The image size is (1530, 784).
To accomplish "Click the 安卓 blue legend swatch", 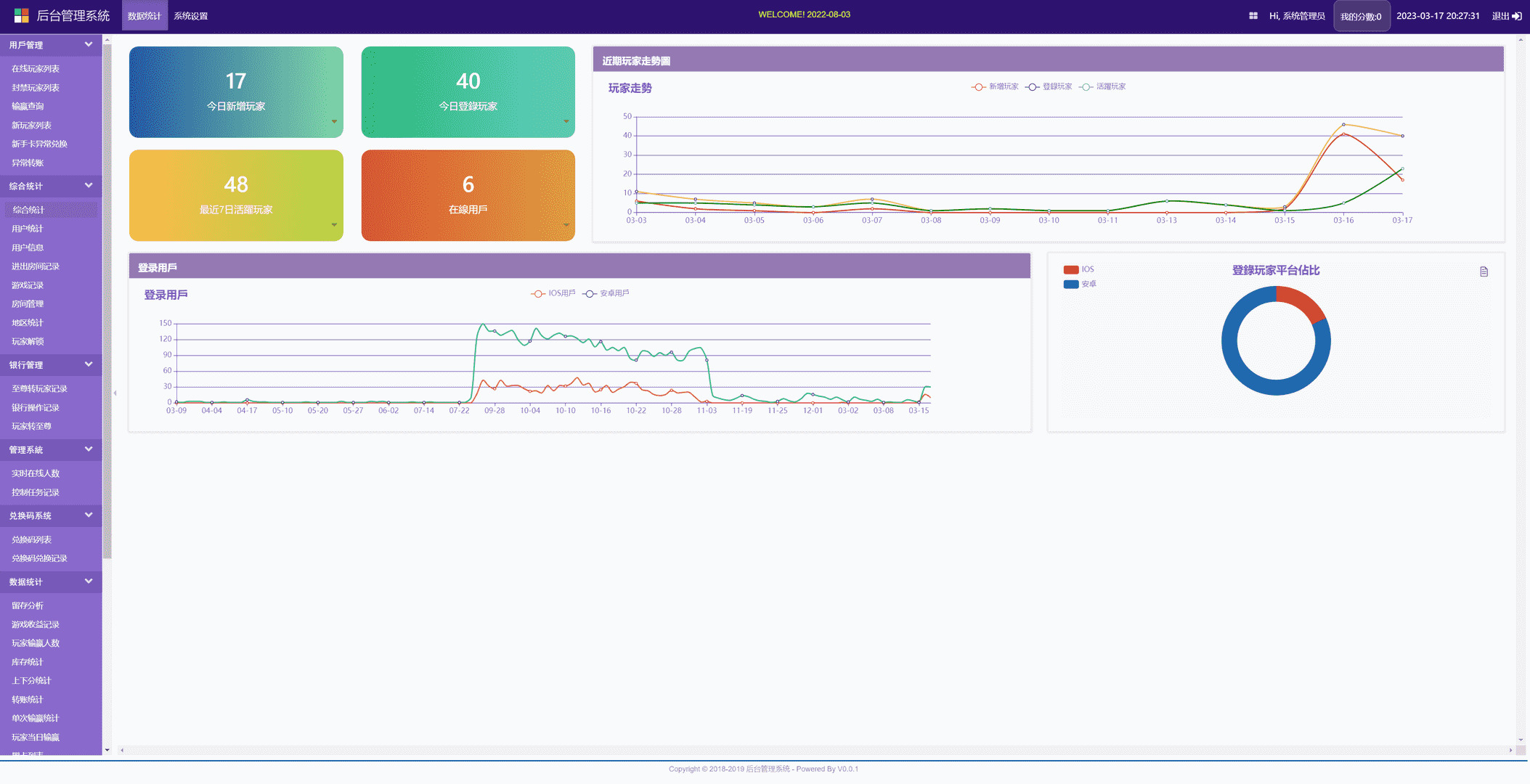I will [1071, 284].
